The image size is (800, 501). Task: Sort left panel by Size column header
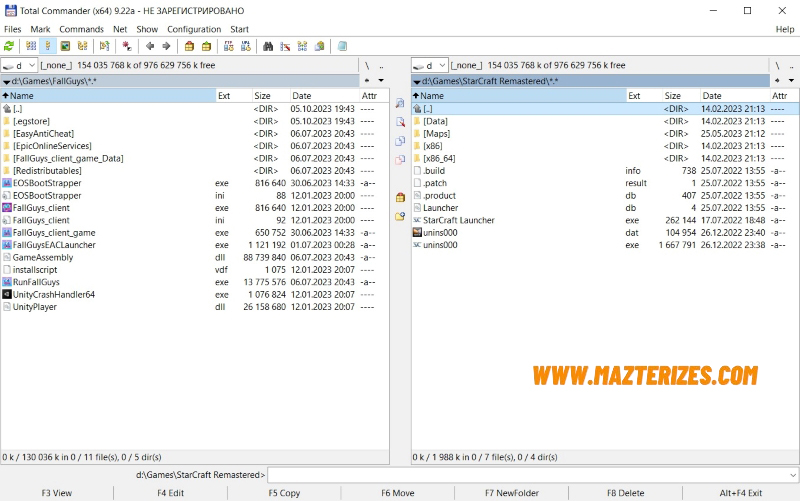270,95
